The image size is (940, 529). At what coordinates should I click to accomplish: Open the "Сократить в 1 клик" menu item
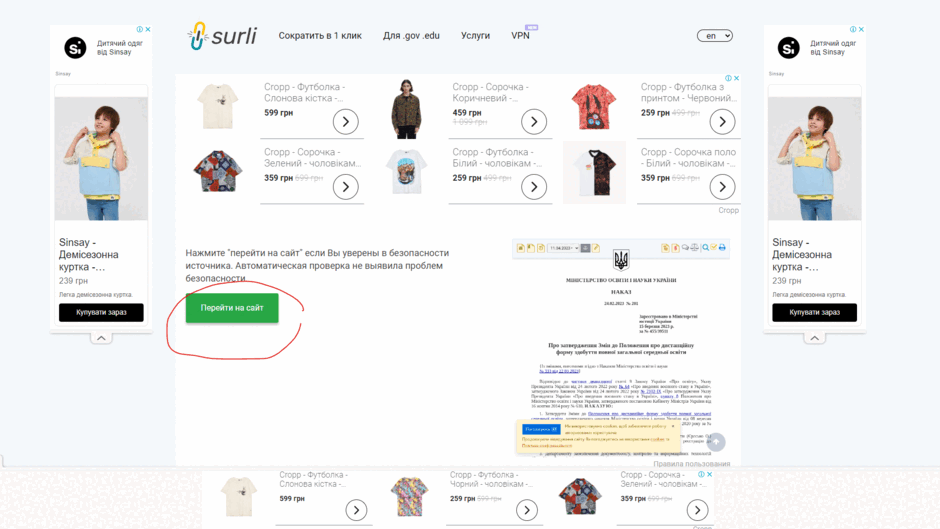click(320, 35)
